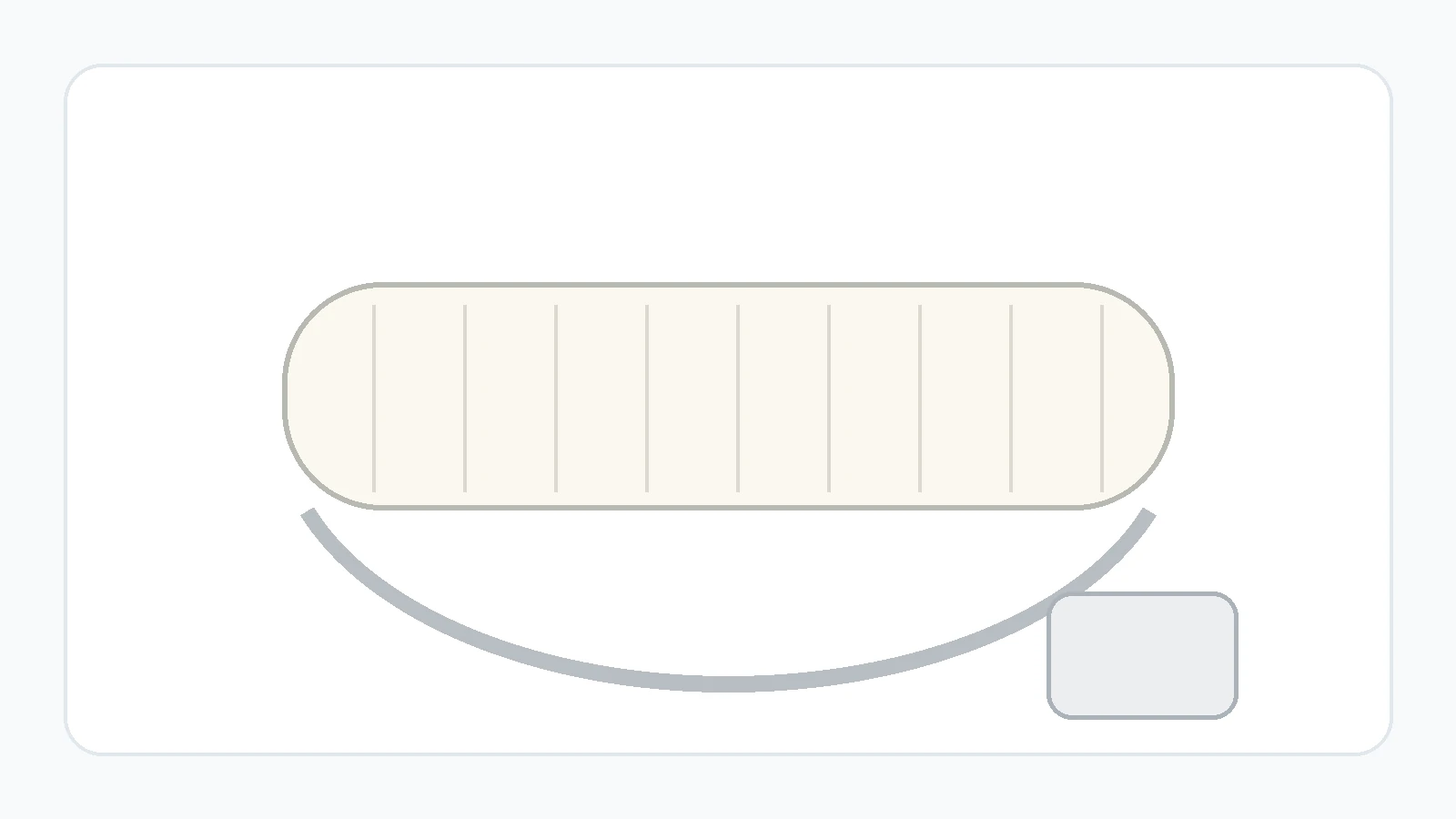The height and width of the screenshot is (819, 1456).
Task: Select the first rounded segment of the cream bar
Action: pos(329,396)
